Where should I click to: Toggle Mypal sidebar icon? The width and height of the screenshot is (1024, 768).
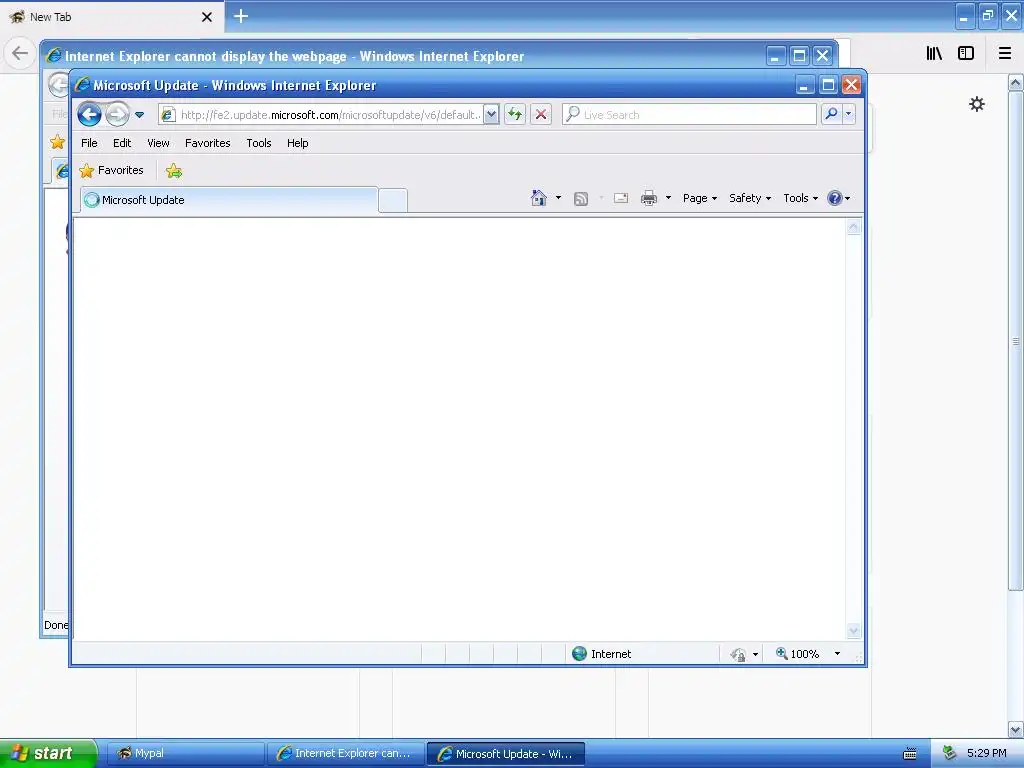pos(966,53)
